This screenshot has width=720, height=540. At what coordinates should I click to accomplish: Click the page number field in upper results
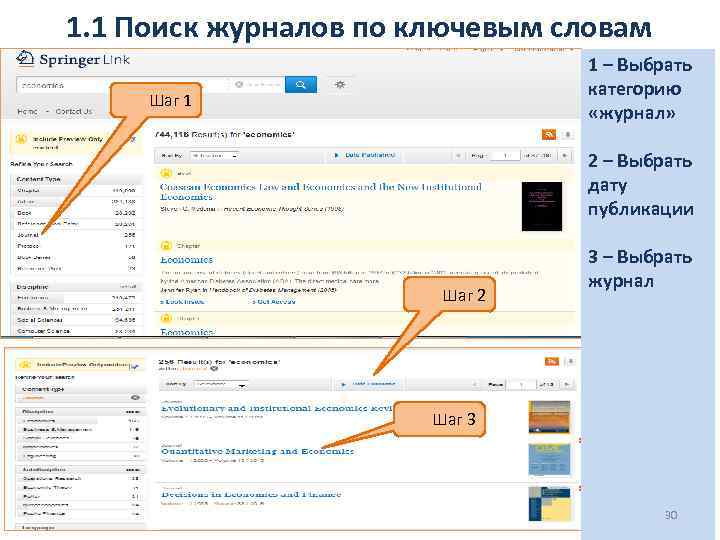click(x=505, y=156)
